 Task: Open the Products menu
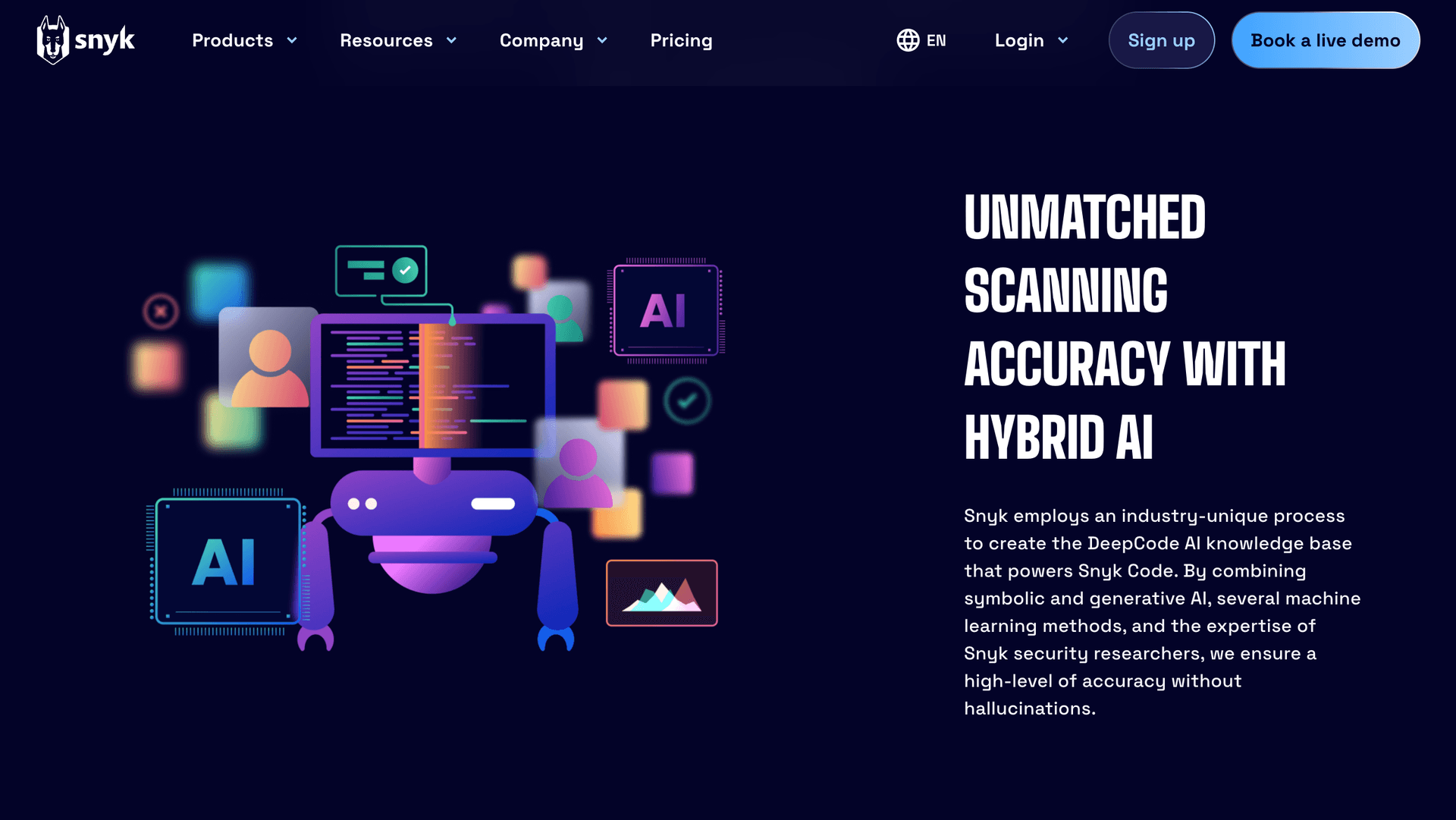pos(232,40)
